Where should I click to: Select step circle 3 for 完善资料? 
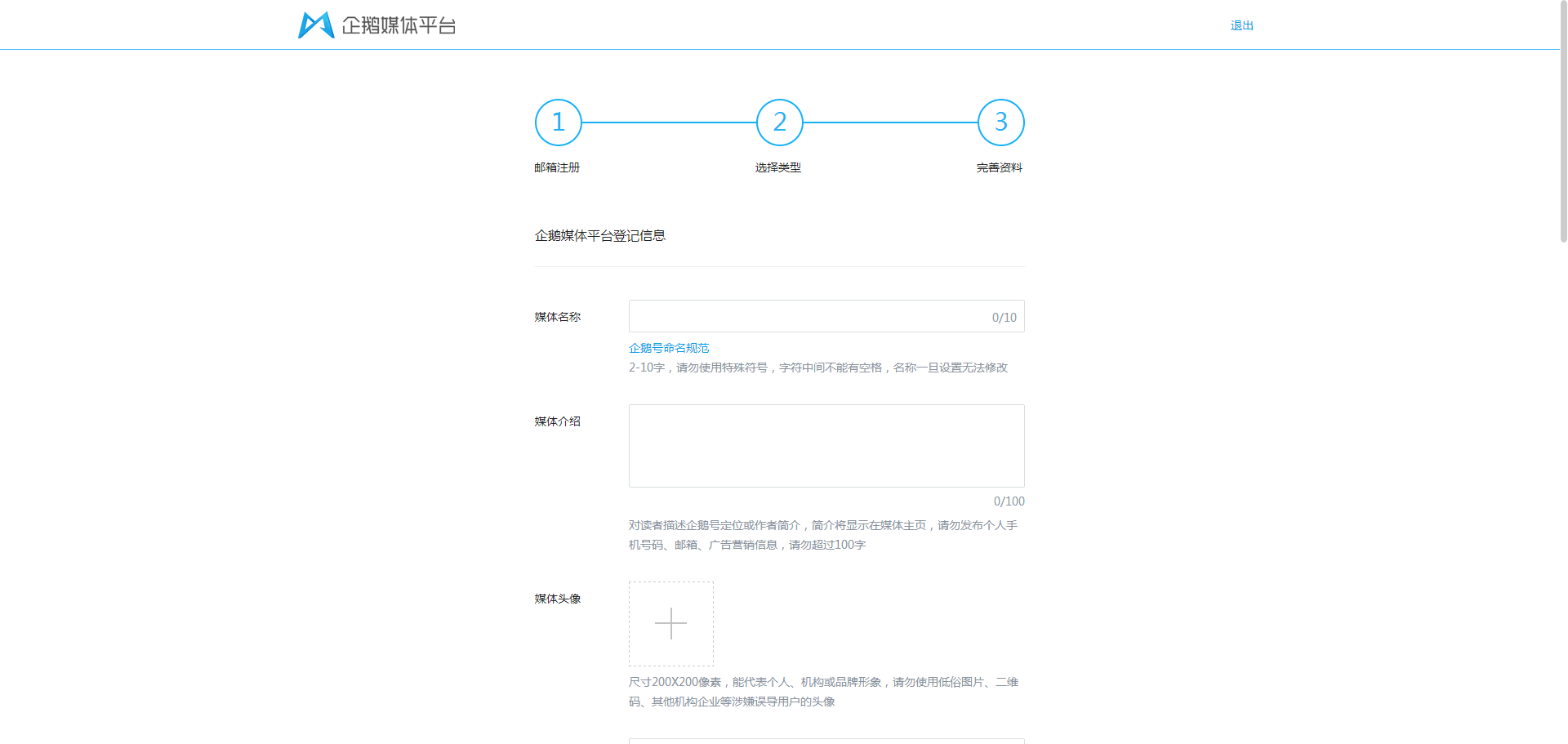[x=1000, y=123]
